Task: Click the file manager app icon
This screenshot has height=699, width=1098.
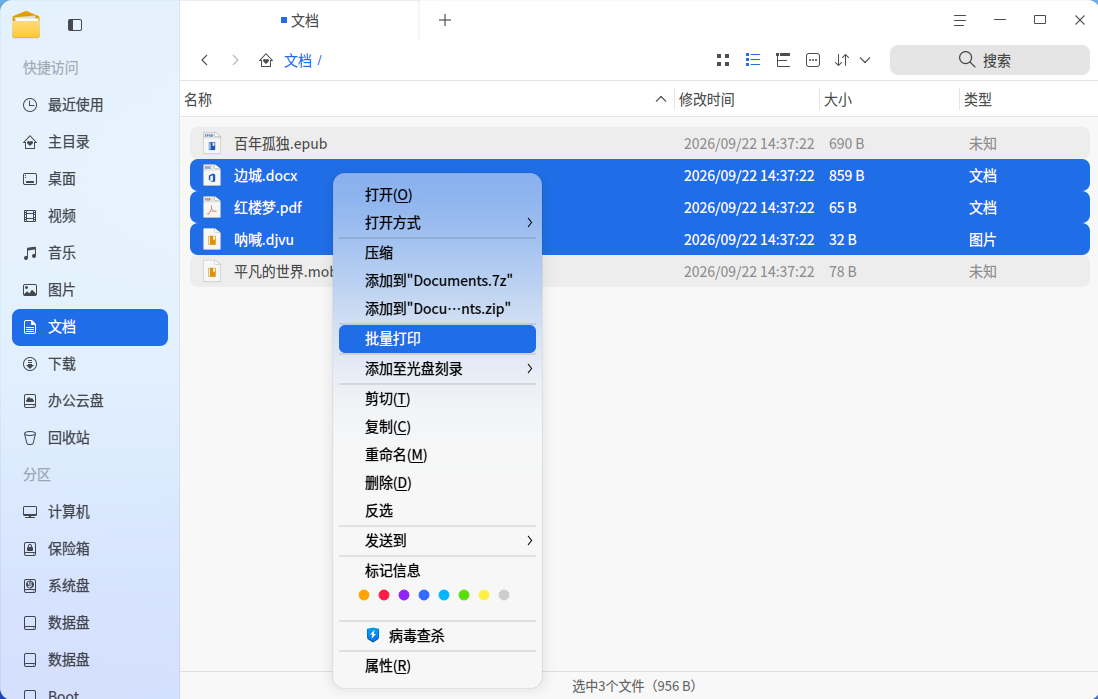Action: click(x=26, y=25)
